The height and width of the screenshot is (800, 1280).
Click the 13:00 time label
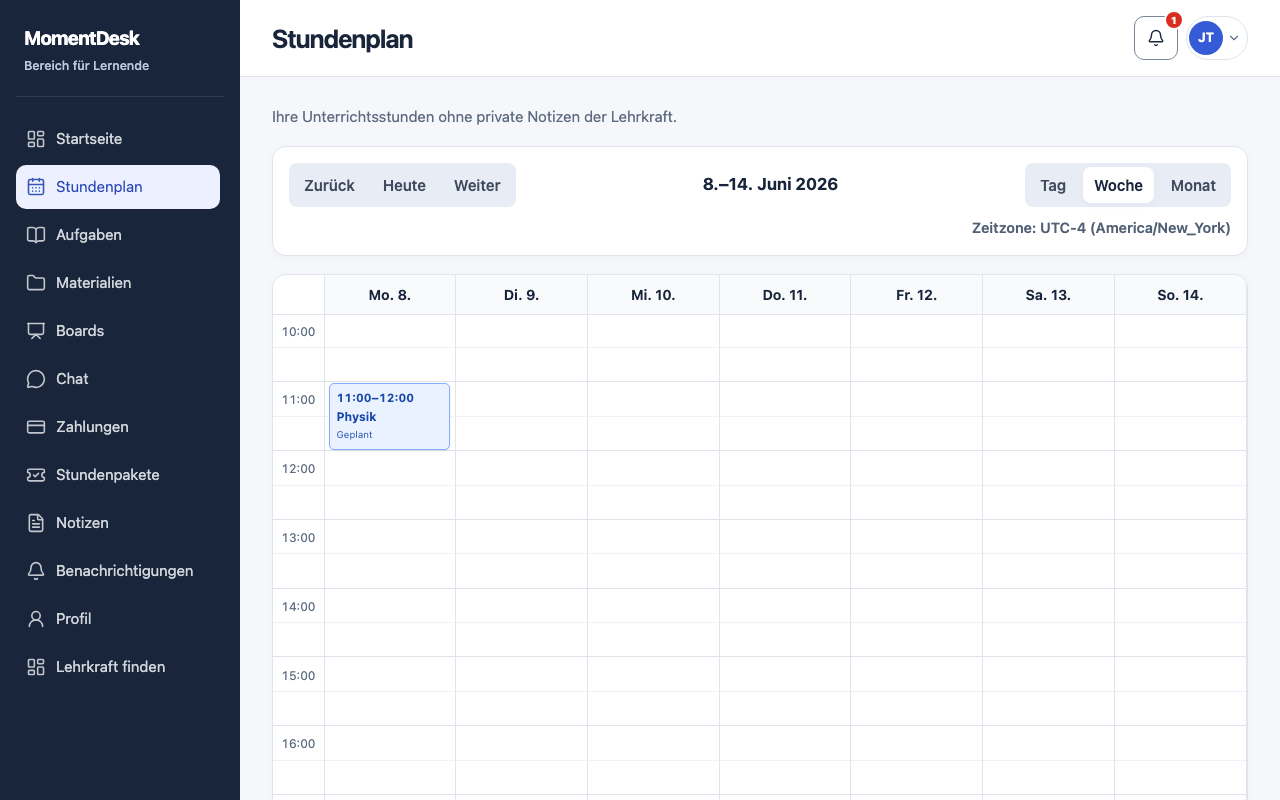coord(298,538)
